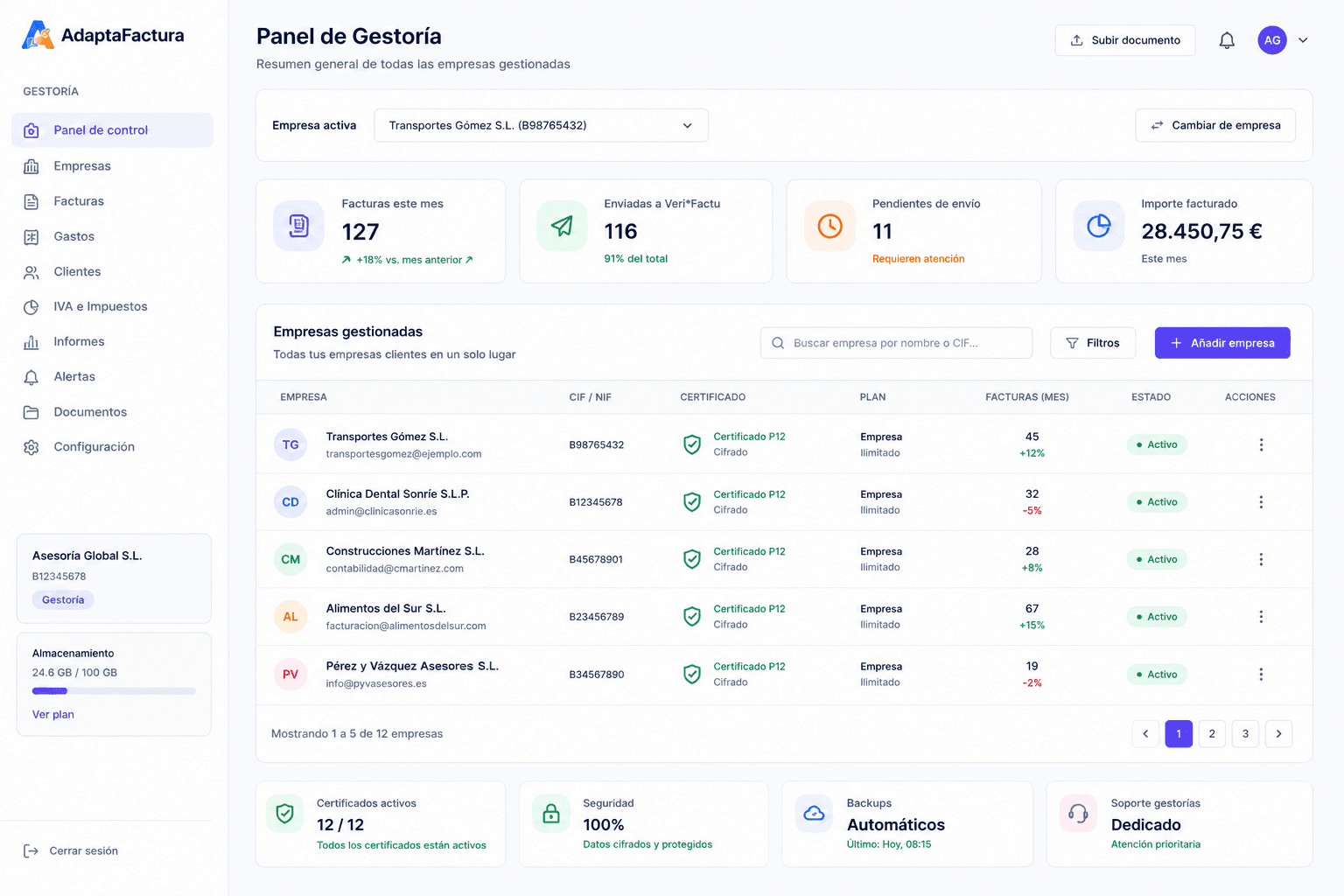Expand the Empresa activa dropdown

pos(541,125)
